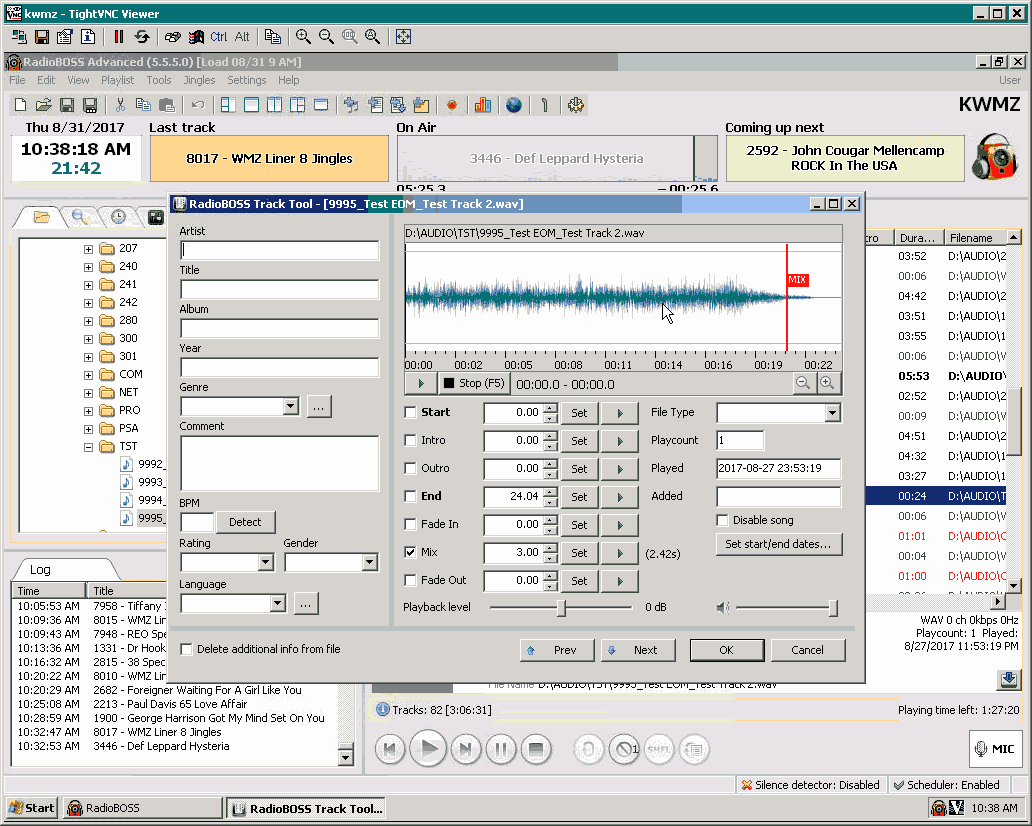Viewport: 1032px width, 826px height.
Task: Enable the Start marker checkbox
Action: pos(410,413)
